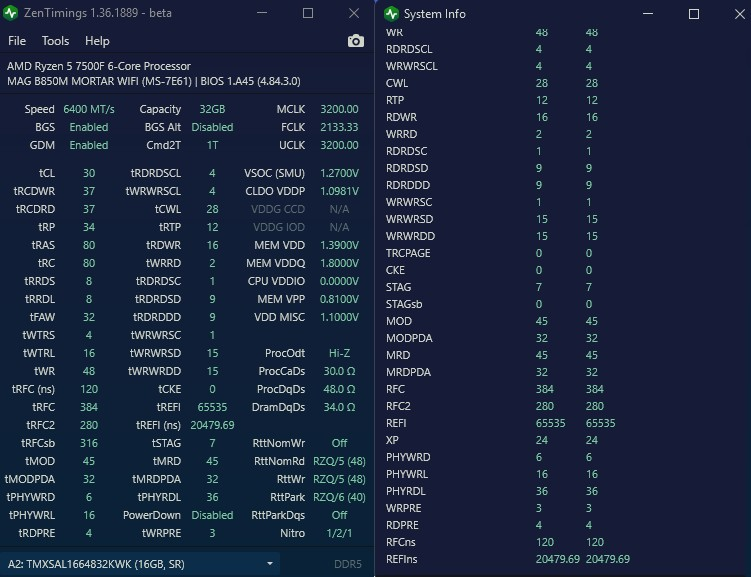Click the camera screenshot icon
This screenshot has height=577, width=751.
click(355, 41)
